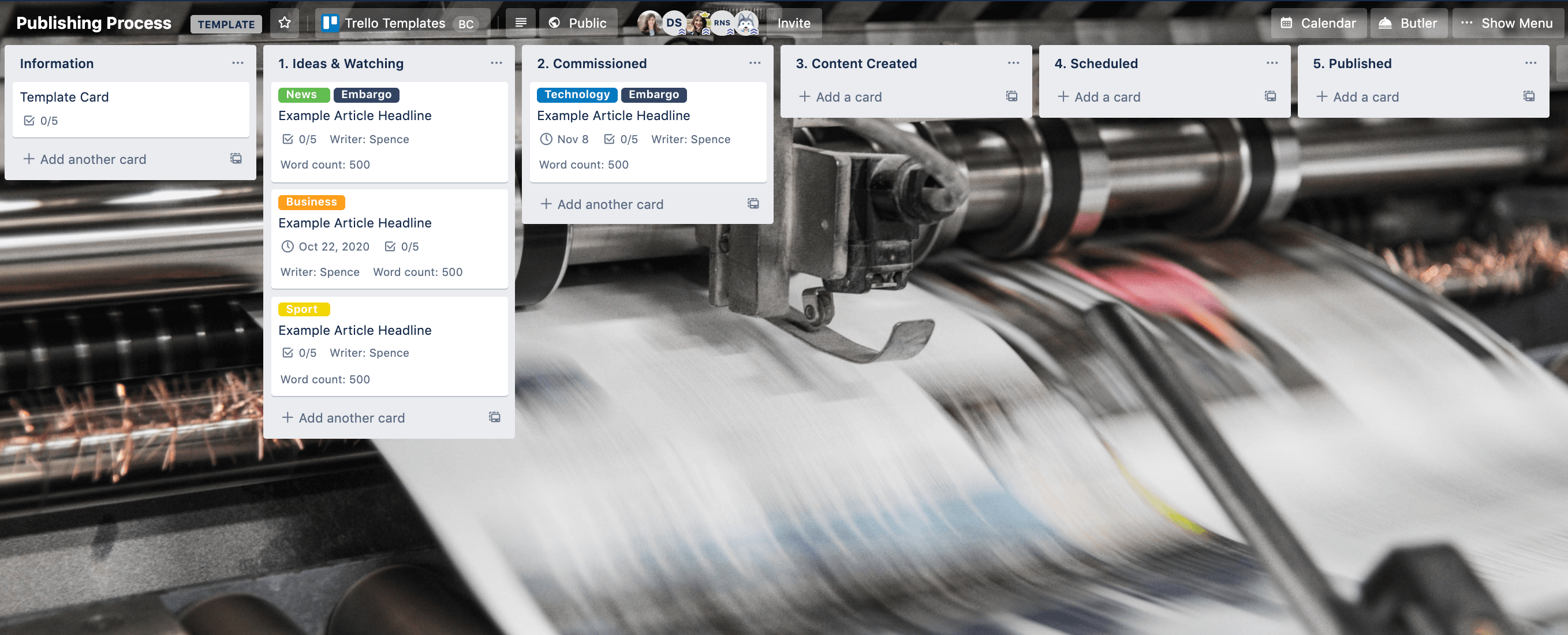Click the BC badge beside Trello Templates
The width and height of the screenshot is (1568, 635).
click(x=466, y=24)
